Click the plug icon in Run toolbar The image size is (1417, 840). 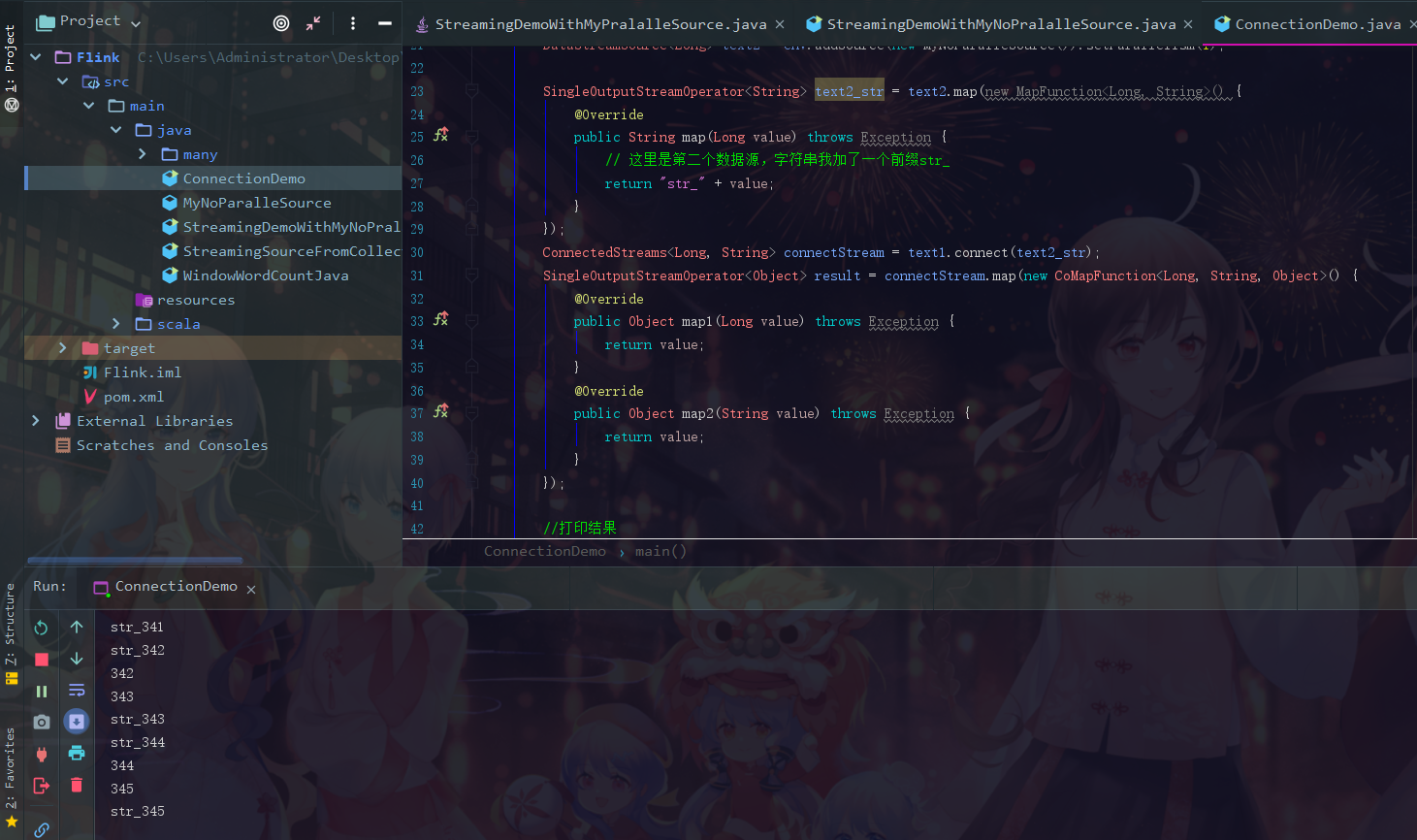41,754
